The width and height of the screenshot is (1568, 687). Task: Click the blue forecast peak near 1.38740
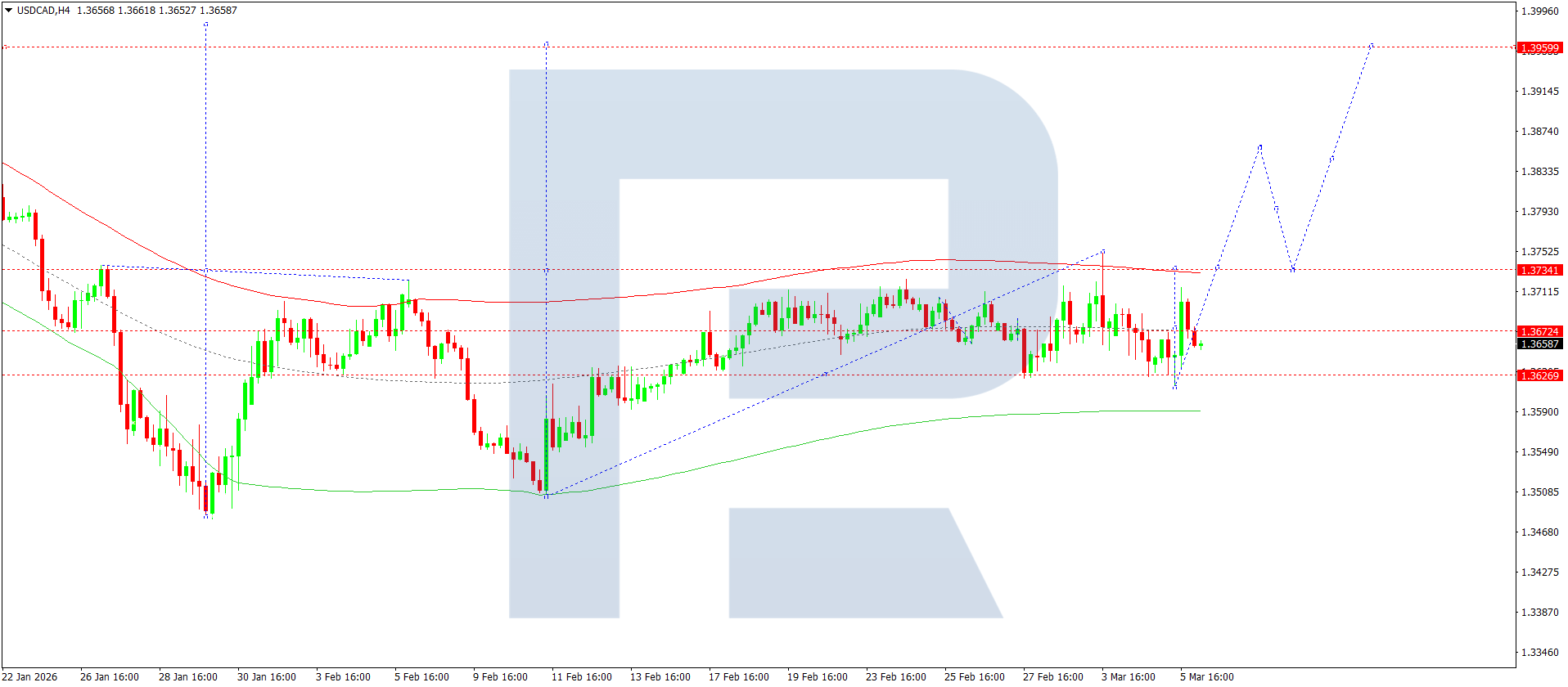coord(1260,147)
